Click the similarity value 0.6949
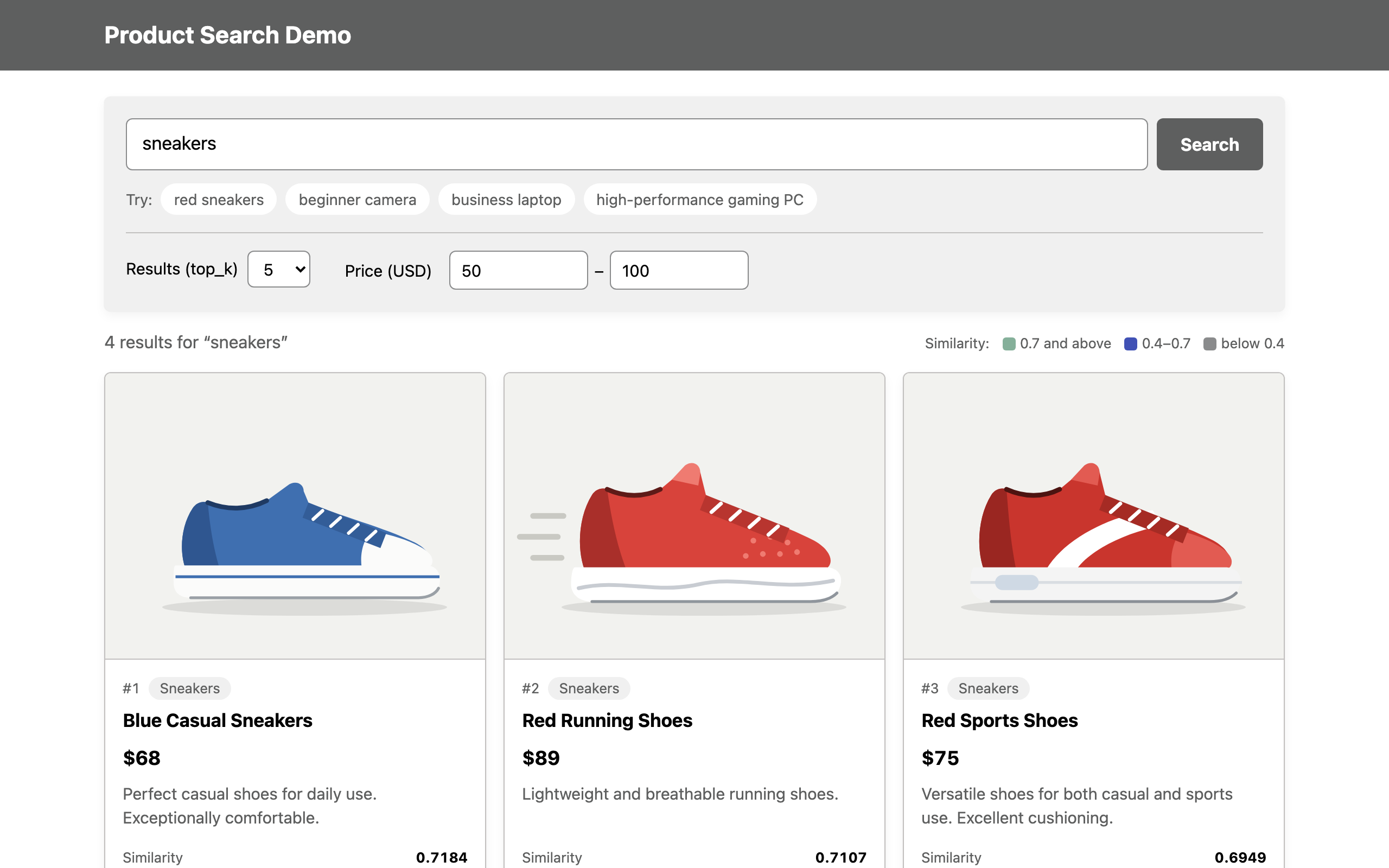Viewport: 1389px width, 868px height. point(1240,857)
